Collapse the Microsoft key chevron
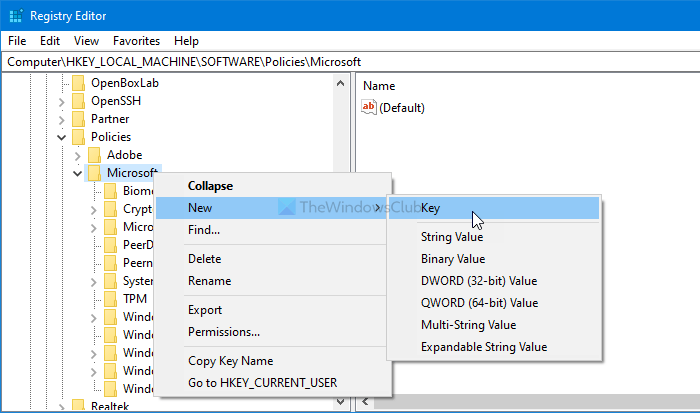Image resolution: width=700 pixels, height=413 pixels. (x=78, y=173)
